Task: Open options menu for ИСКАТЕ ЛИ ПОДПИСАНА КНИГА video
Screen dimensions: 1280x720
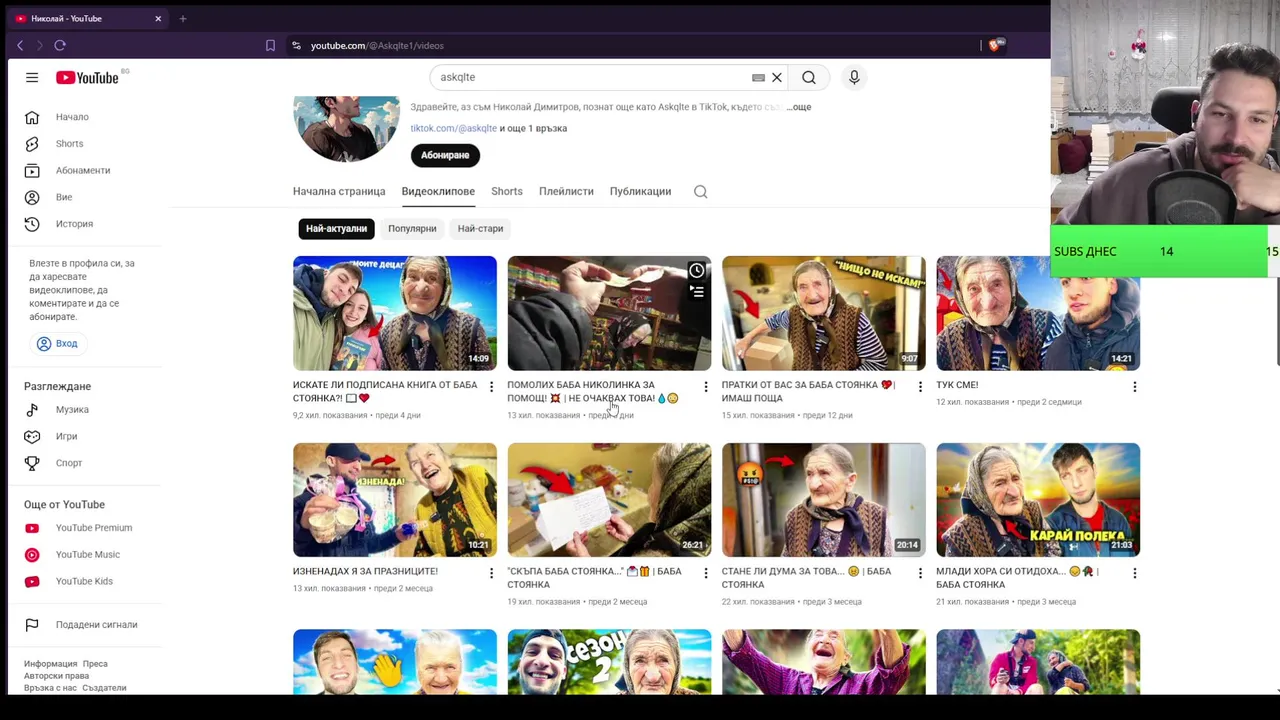Action: pyautogui.click(x=491, y=386)
